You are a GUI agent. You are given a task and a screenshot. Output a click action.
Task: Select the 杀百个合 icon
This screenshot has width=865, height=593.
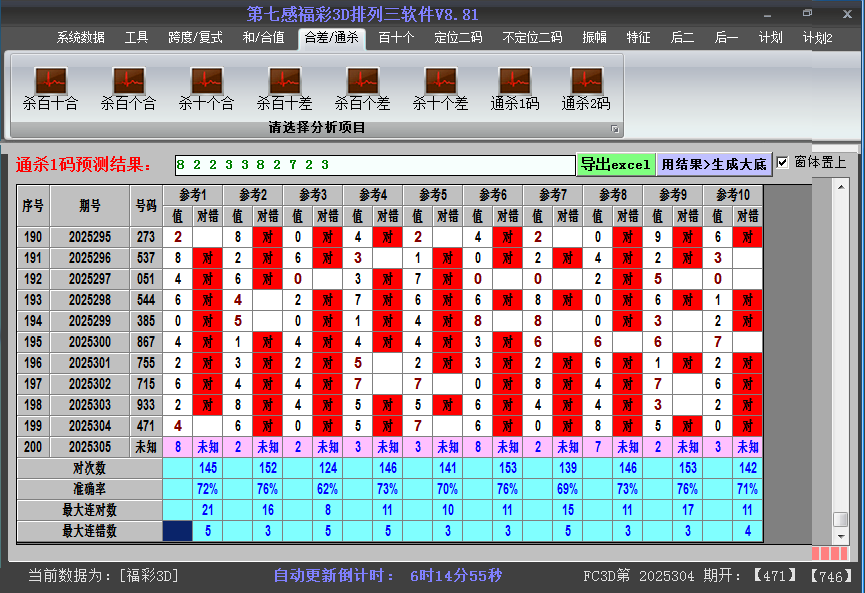pyautogui.click(x=128, y=81)
